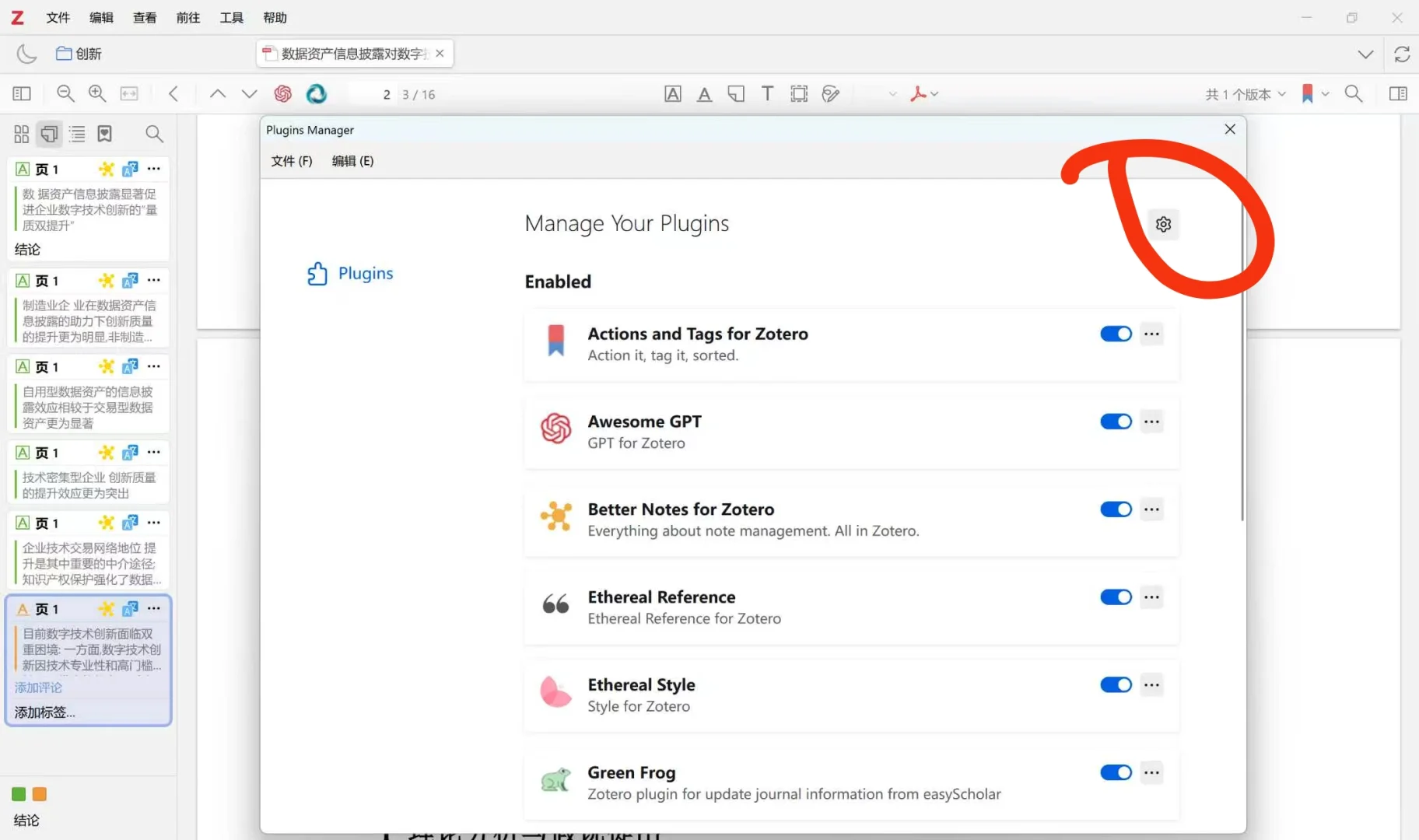Click star icon on '制造业企业' annotation
The width and height of the screenshot is (1419, 840).
pos(107,280)
